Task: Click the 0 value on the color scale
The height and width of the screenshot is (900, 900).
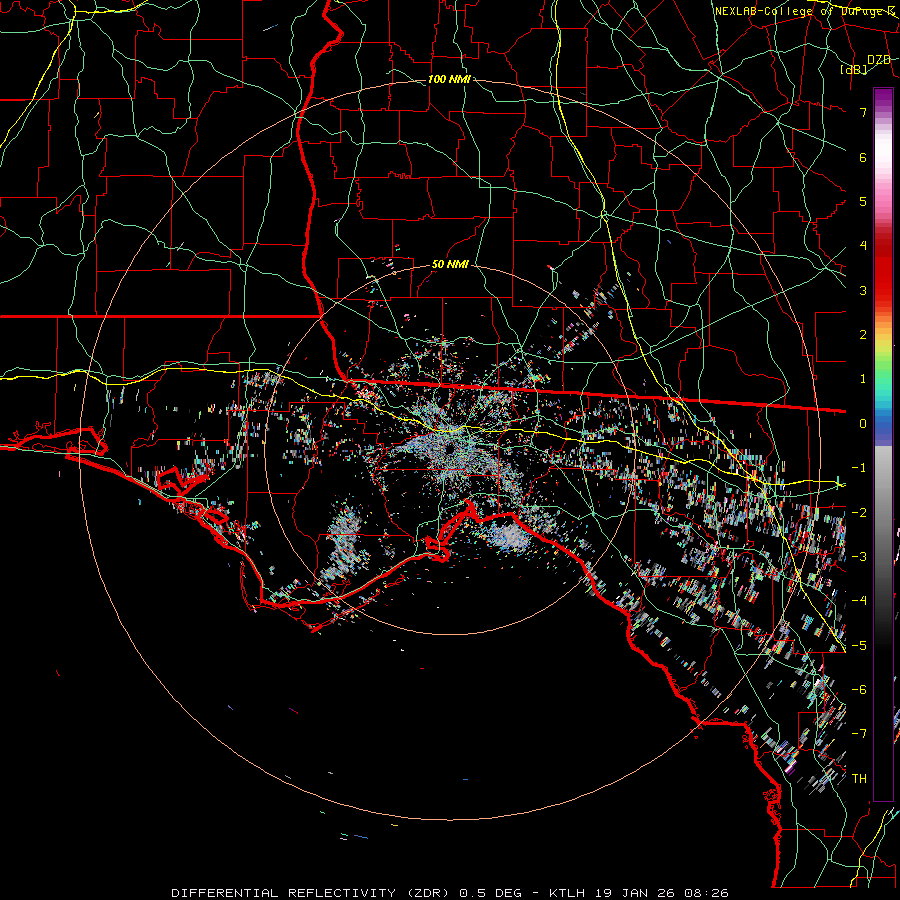Action: 863,424
